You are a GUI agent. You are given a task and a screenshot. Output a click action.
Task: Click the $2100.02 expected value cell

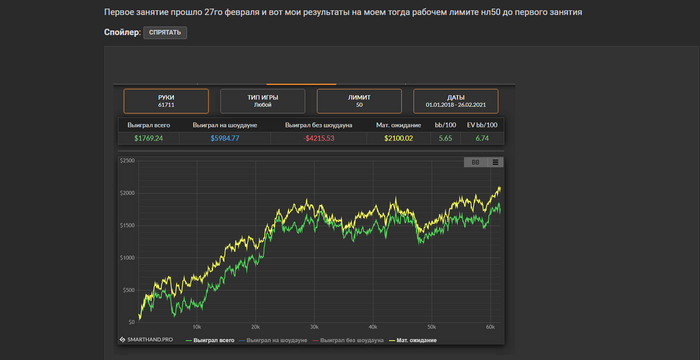point(399,138)
